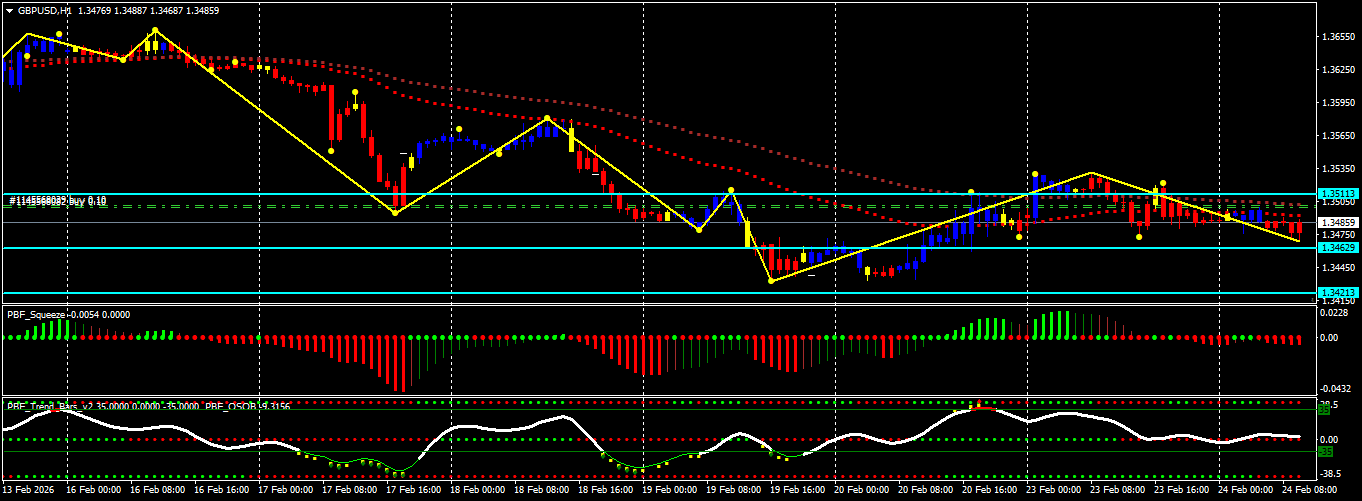Click the current price label 1.34859

pyautogui.click(x=1338, y=223)
